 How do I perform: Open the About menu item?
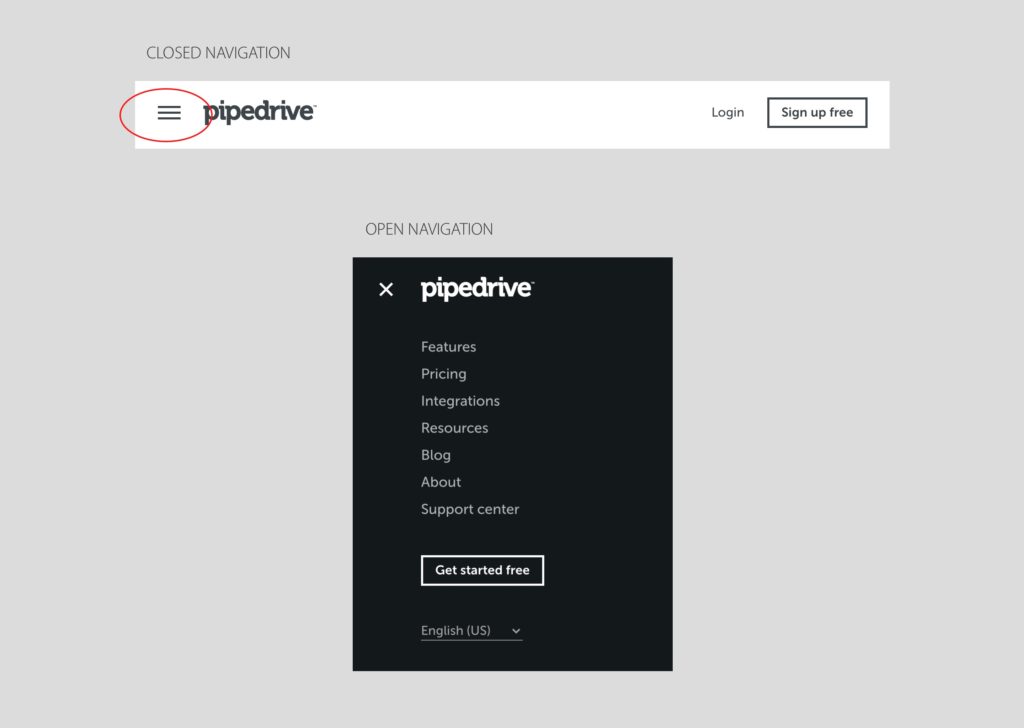(441, 482)
